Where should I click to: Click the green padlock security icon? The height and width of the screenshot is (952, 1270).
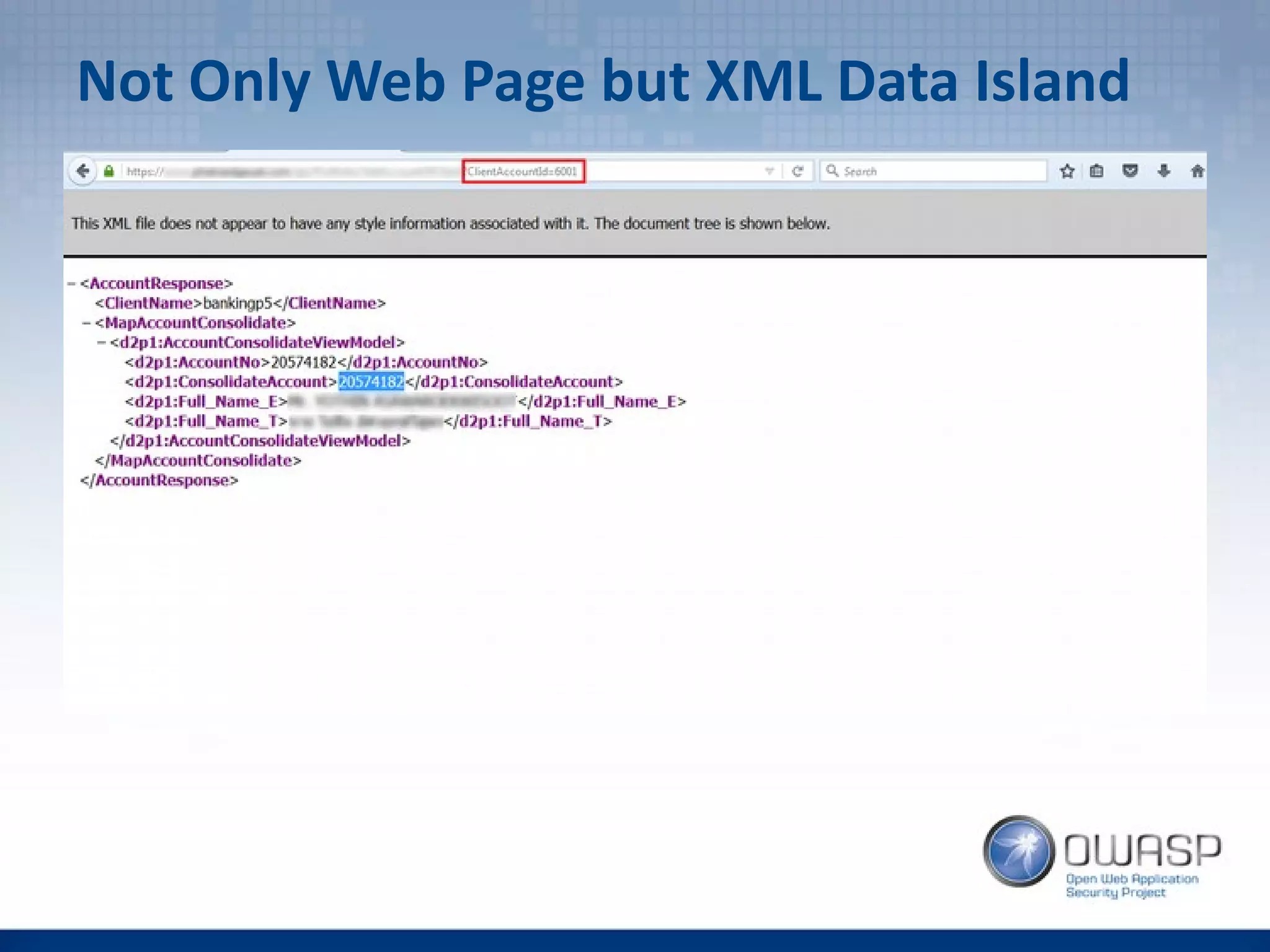point(109,172)
